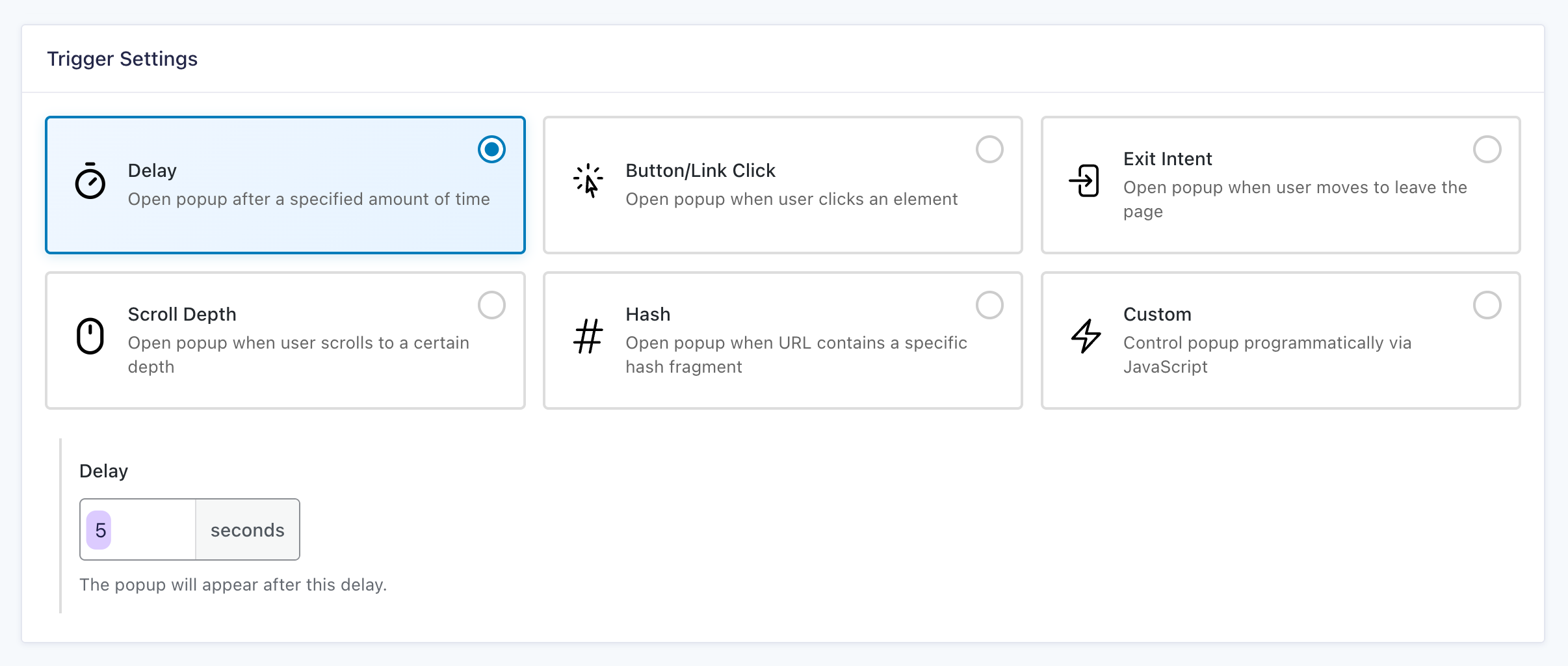
Task: Click the cursor-click icon for Button/Link Click
Action: 588,181
